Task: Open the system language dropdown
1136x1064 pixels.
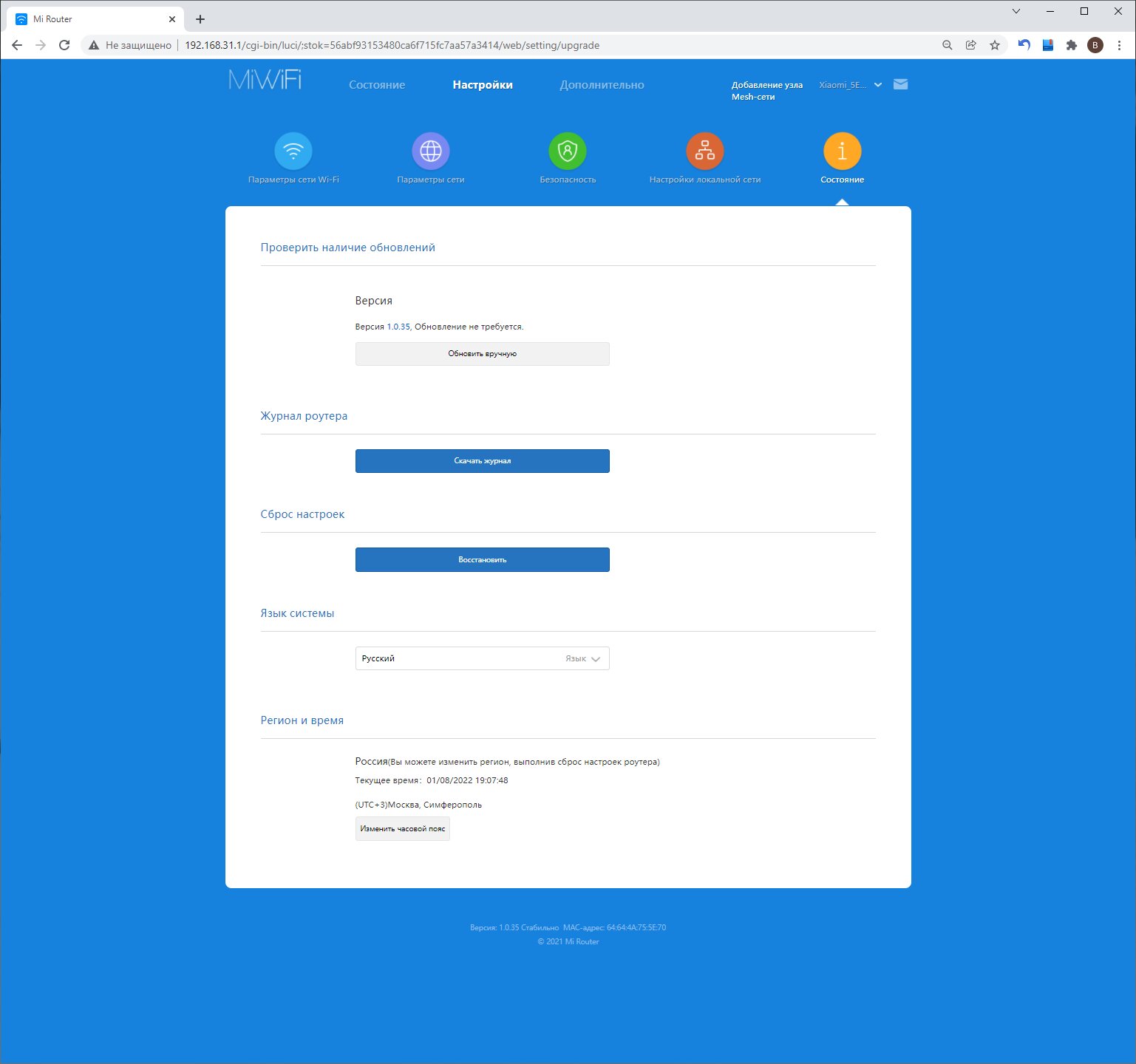Action: [483, 658]
